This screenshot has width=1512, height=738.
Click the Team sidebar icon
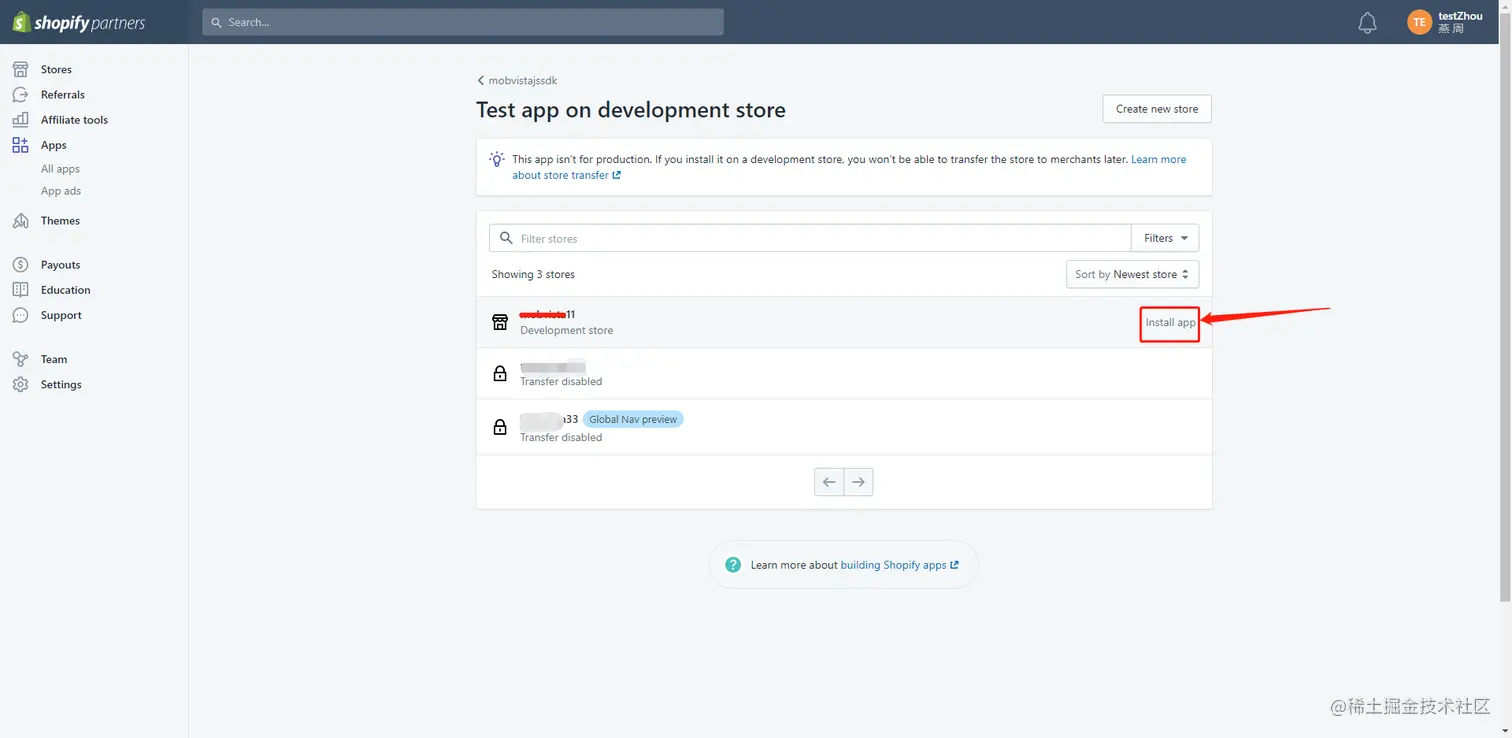point(20,359)
